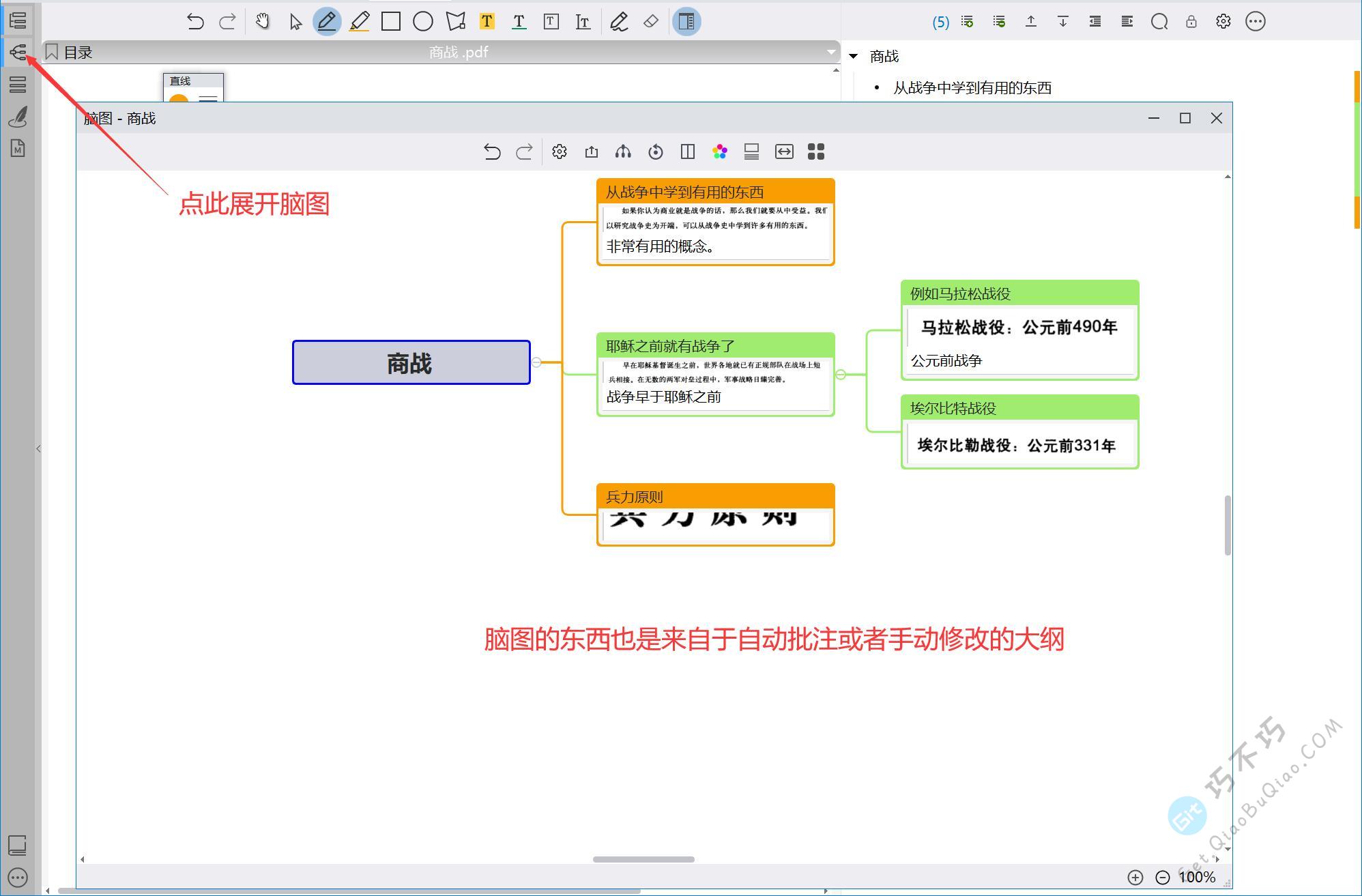The image size is (1362, 896).
Task: Select the hand pan tool
Action: coord(263,22)
